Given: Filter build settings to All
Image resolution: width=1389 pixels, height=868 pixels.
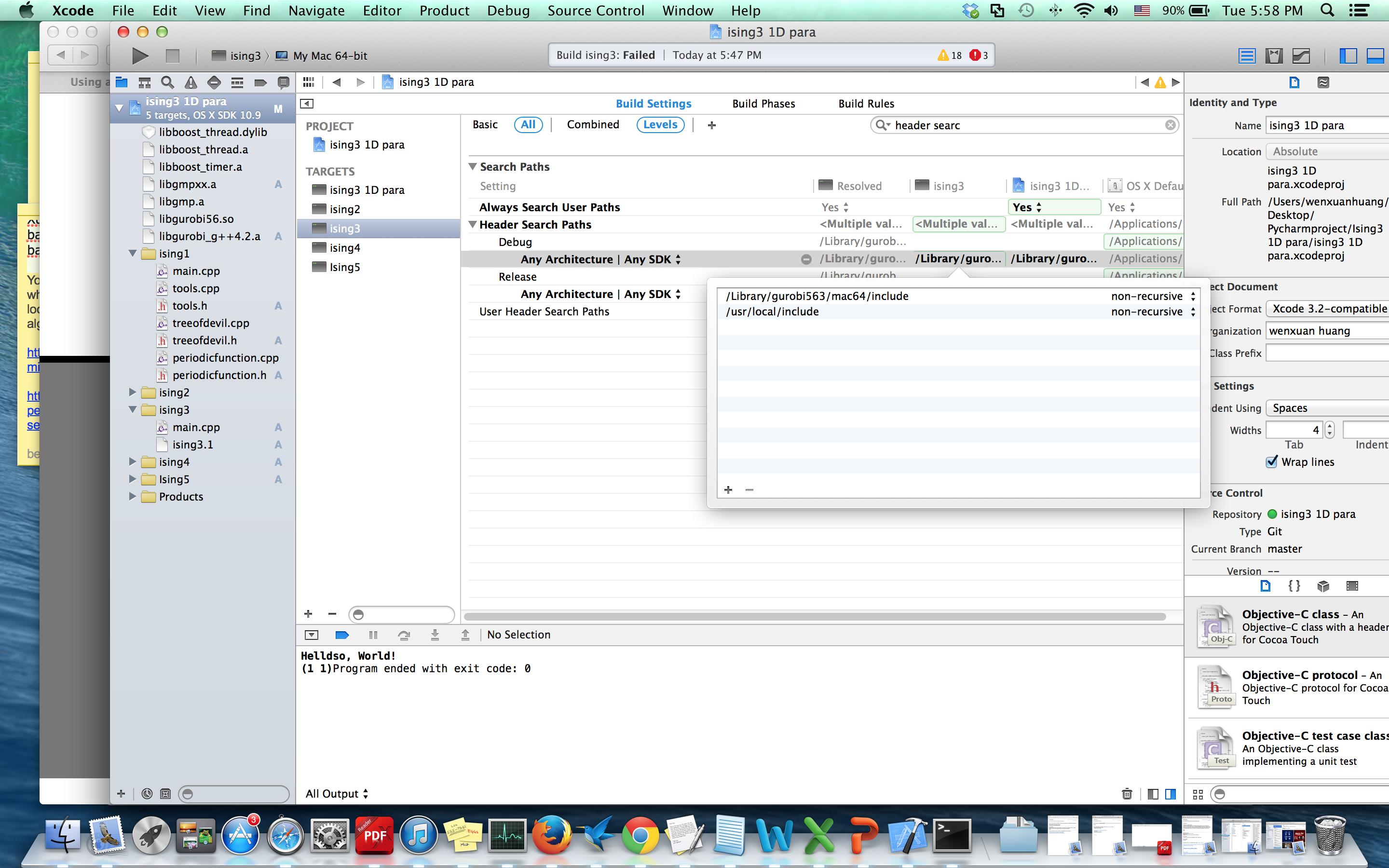Looking at the screenshot, I should point(528,124).
